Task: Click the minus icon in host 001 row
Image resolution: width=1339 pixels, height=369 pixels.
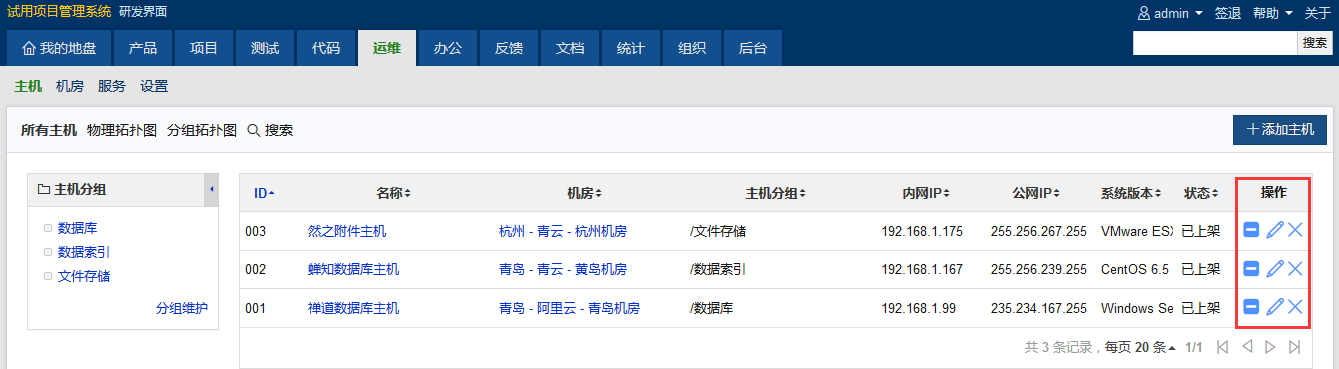Action: pos(1251,307)
